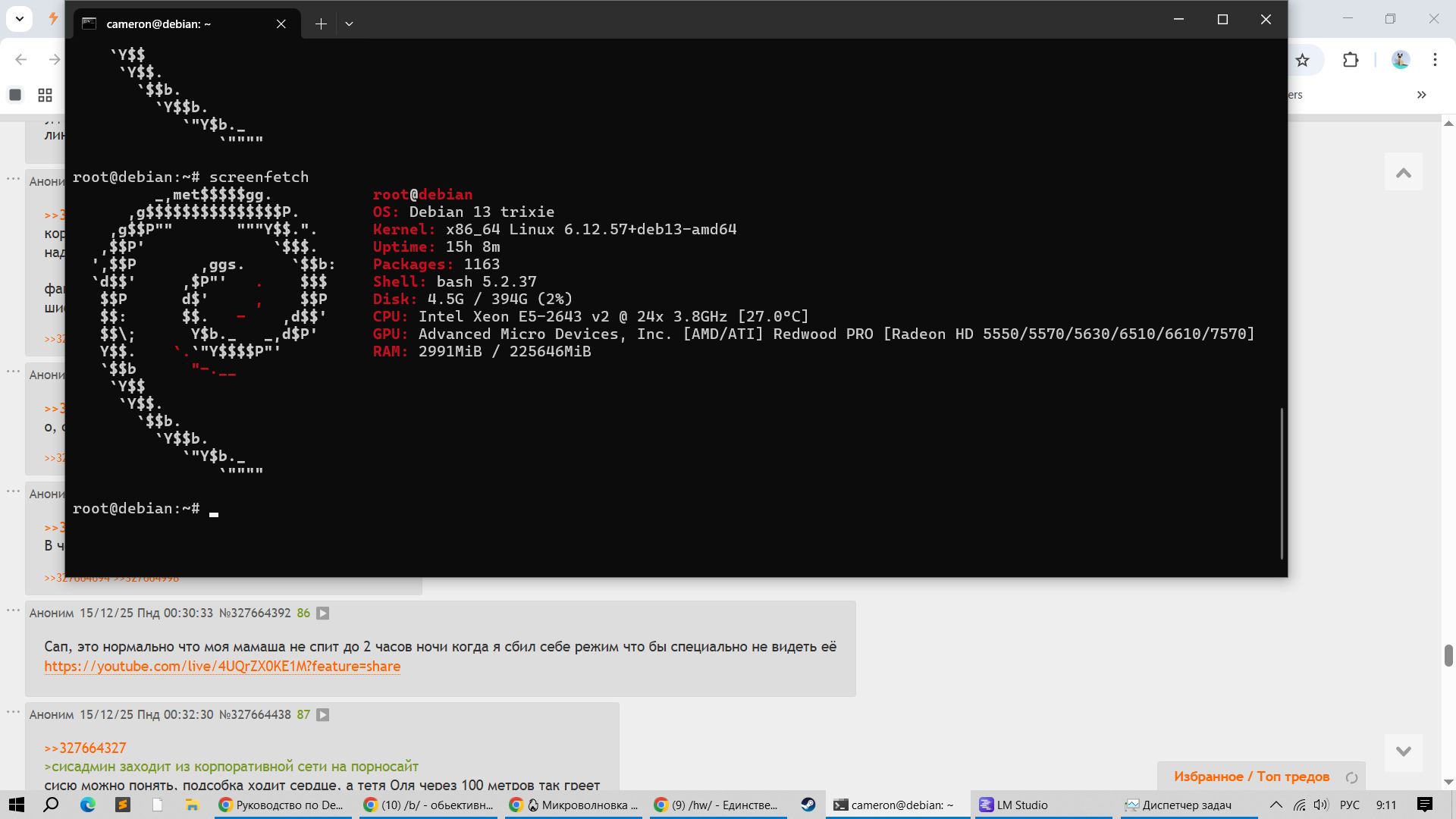Click reply link >>327664327
Image resolution: width=1456 pixels, height=819 pixels.
85,748
